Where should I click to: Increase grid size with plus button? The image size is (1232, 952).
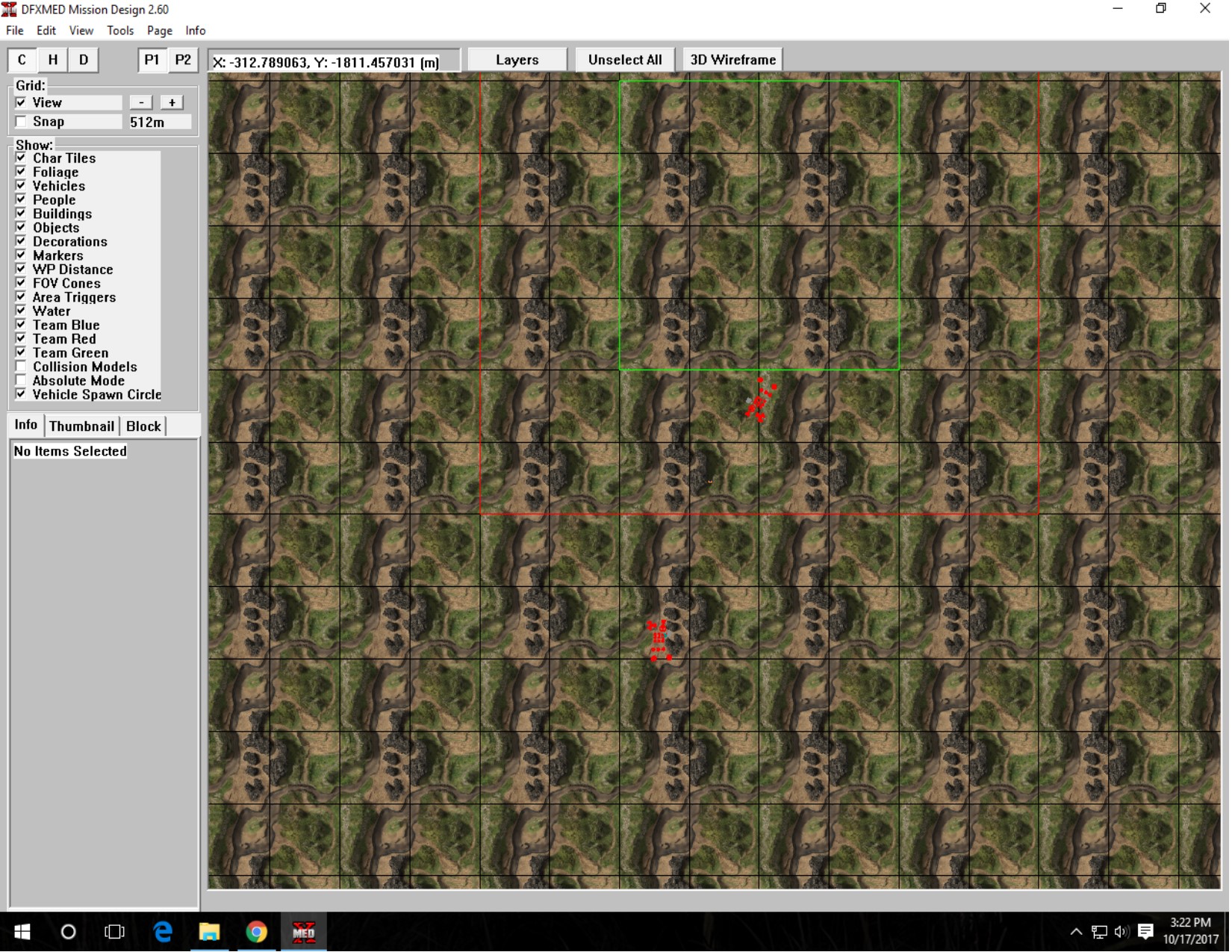coord(172,102)
